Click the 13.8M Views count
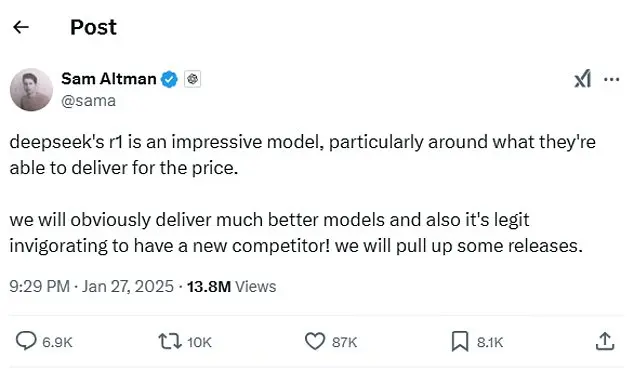Screen dimensions: 634x371 click(x=232, y=287)
